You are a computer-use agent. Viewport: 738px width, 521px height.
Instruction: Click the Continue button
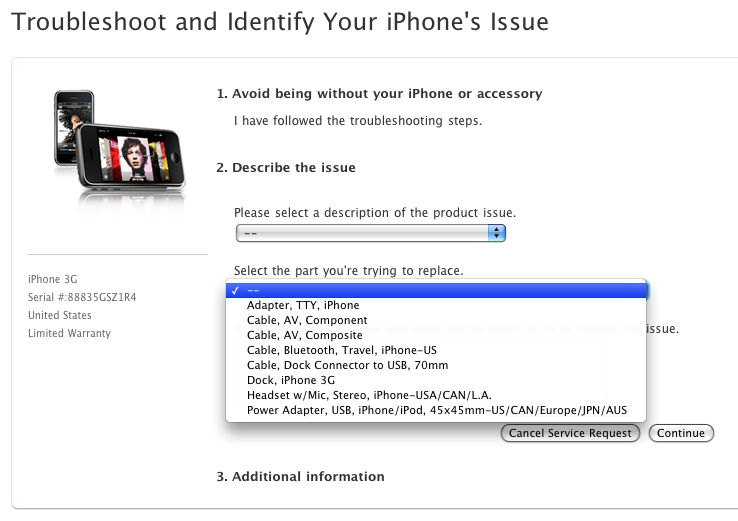click(x=681, y=433)
